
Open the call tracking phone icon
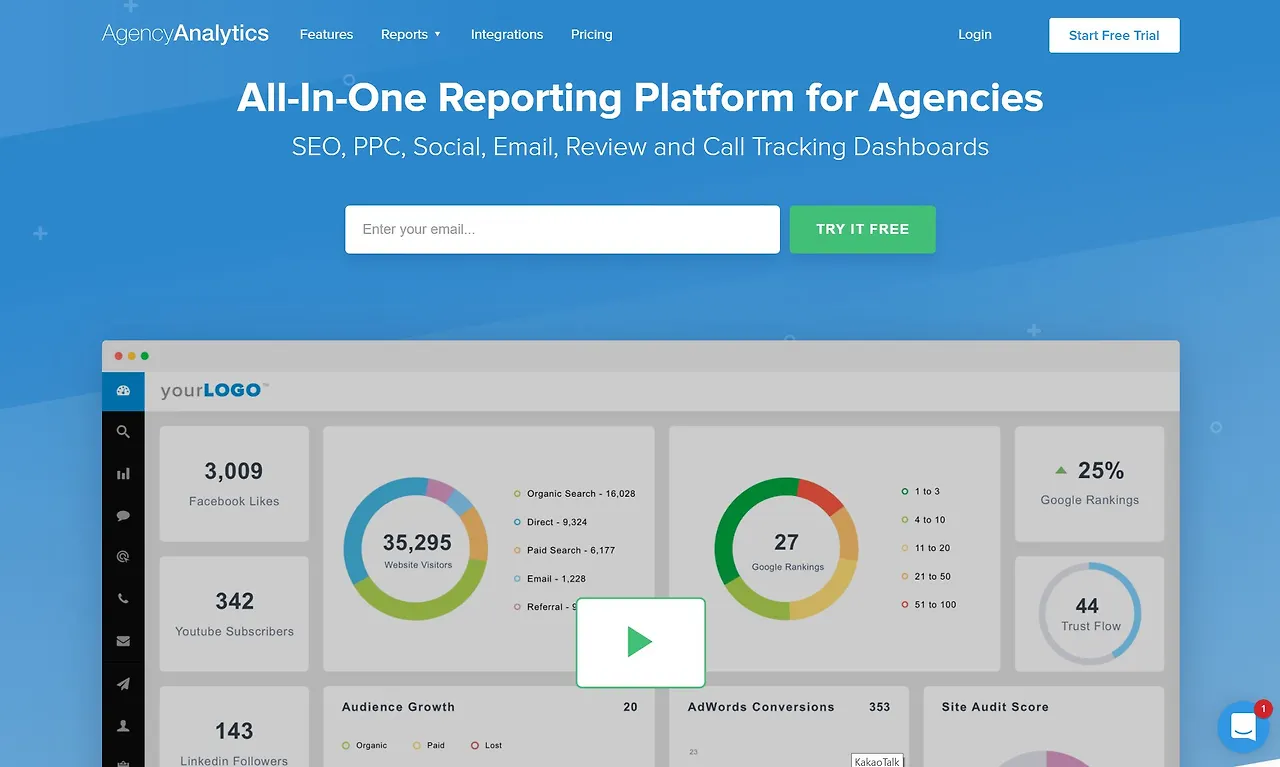click(122, 598)
